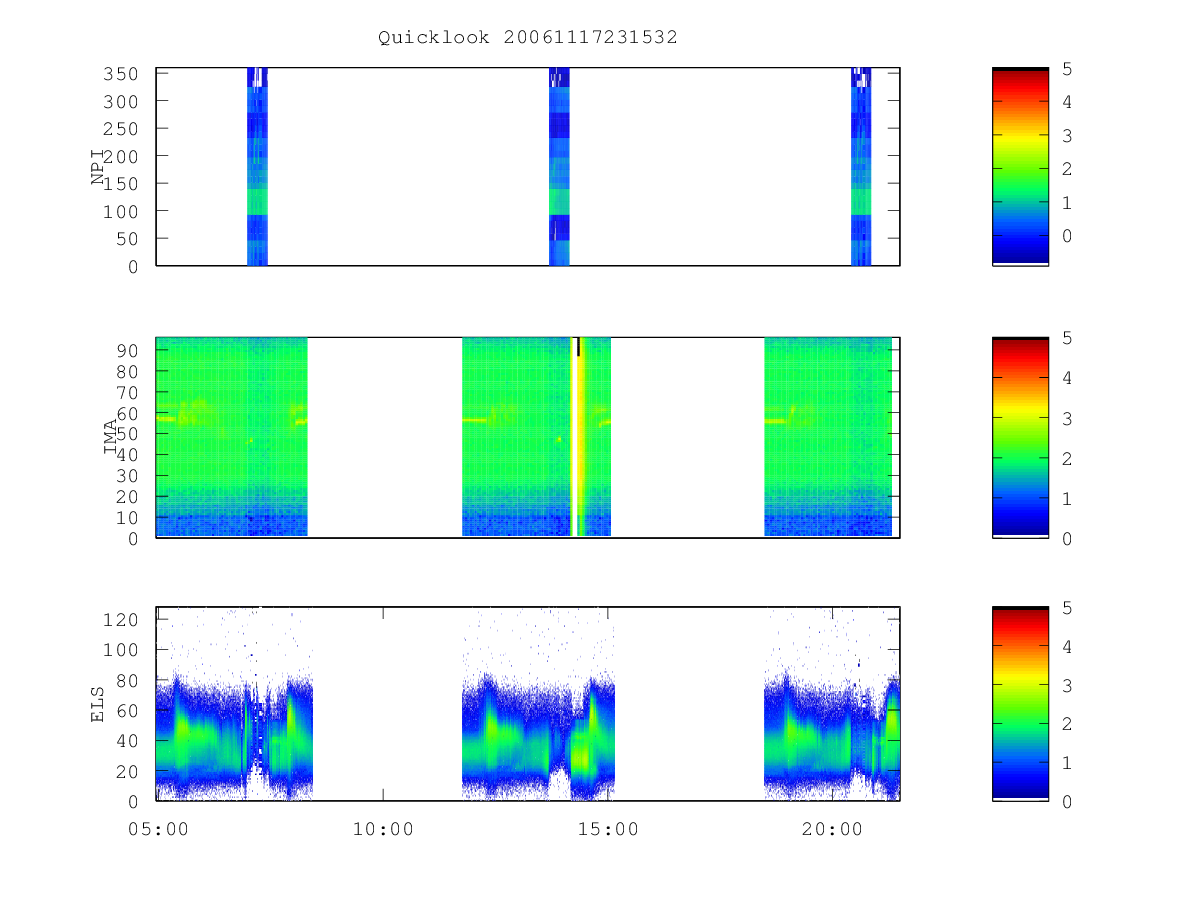Screen dimensions: 1200x900
Task: Click the color scale bar beside the ELS panel
Action: click(1020, 704)
